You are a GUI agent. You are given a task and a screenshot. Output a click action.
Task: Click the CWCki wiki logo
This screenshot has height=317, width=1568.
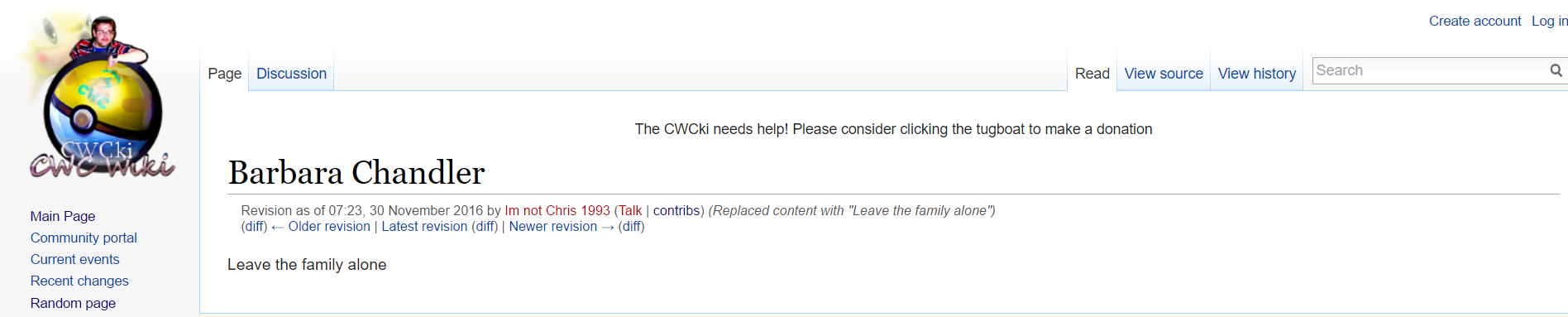click(x=99, y=97)
